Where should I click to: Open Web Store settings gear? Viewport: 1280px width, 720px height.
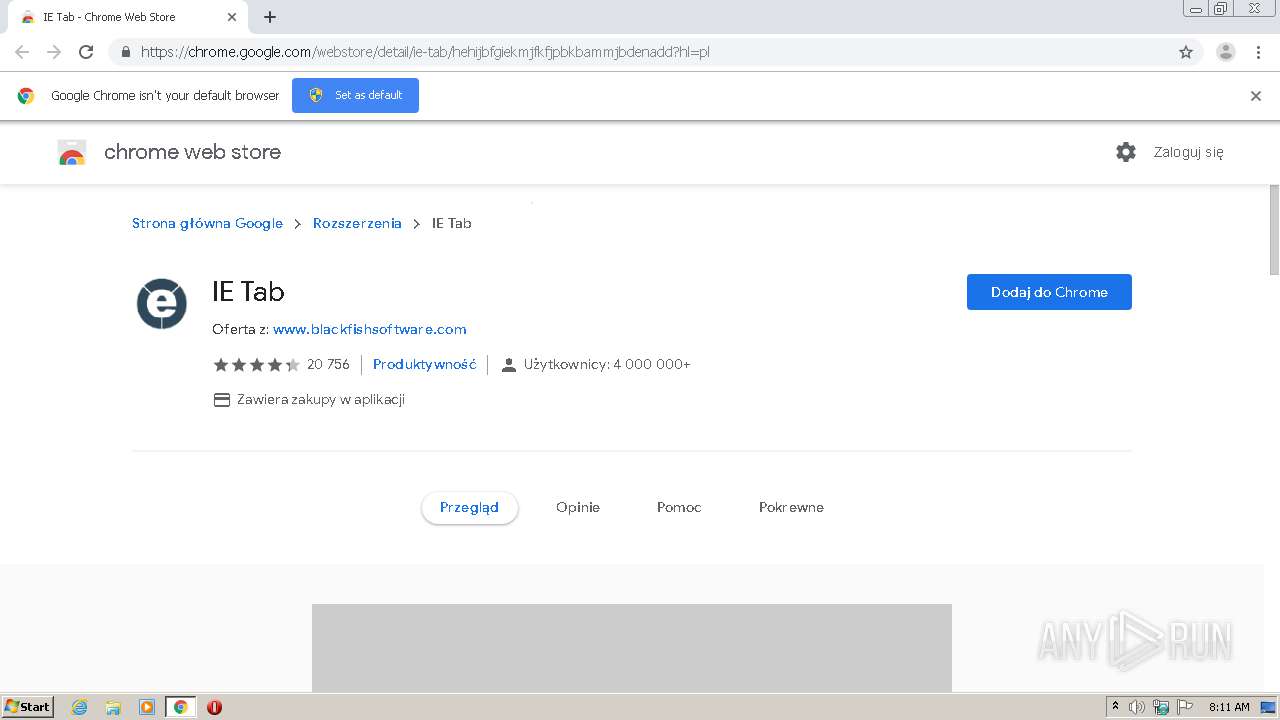pyautogui.click(x=1126, y=152)
